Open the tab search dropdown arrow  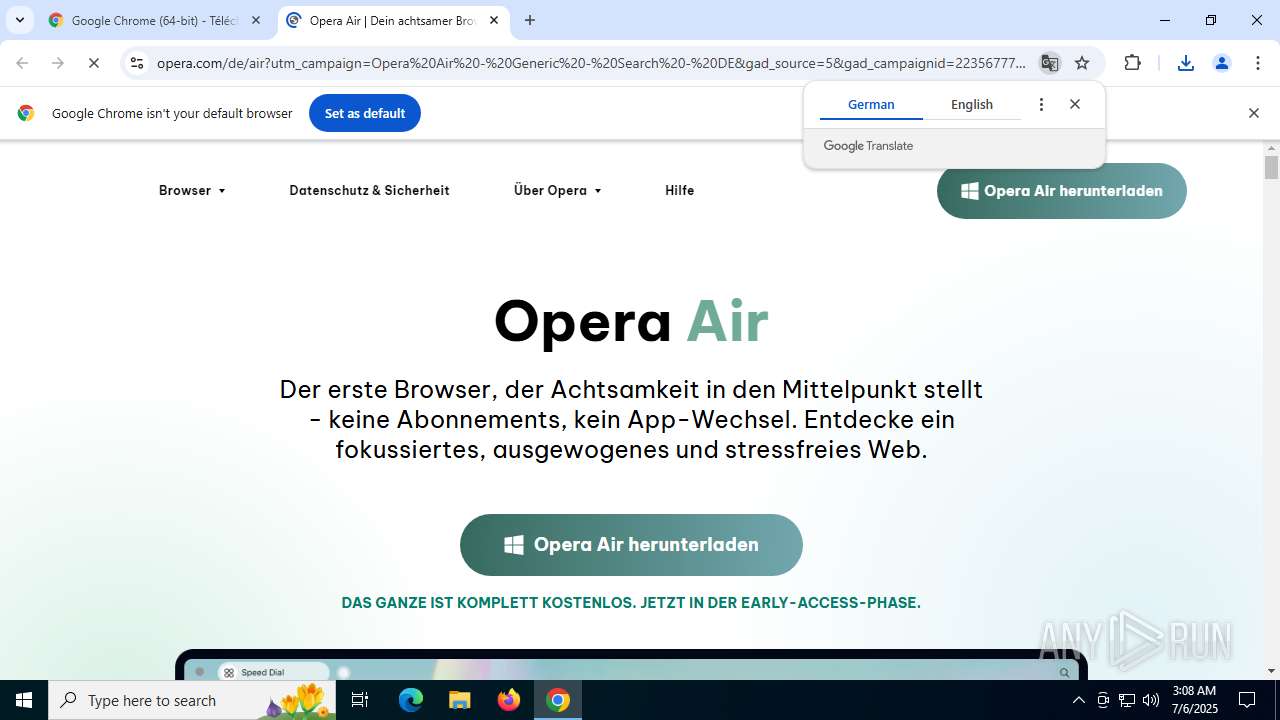[x=19, y=20]
